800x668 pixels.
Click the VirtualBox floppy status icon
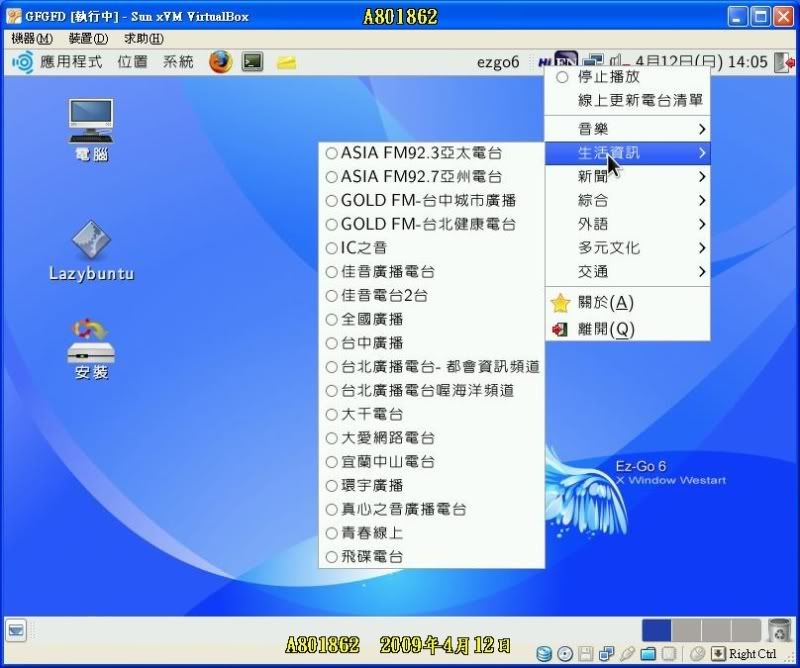[x=586, y=654]
